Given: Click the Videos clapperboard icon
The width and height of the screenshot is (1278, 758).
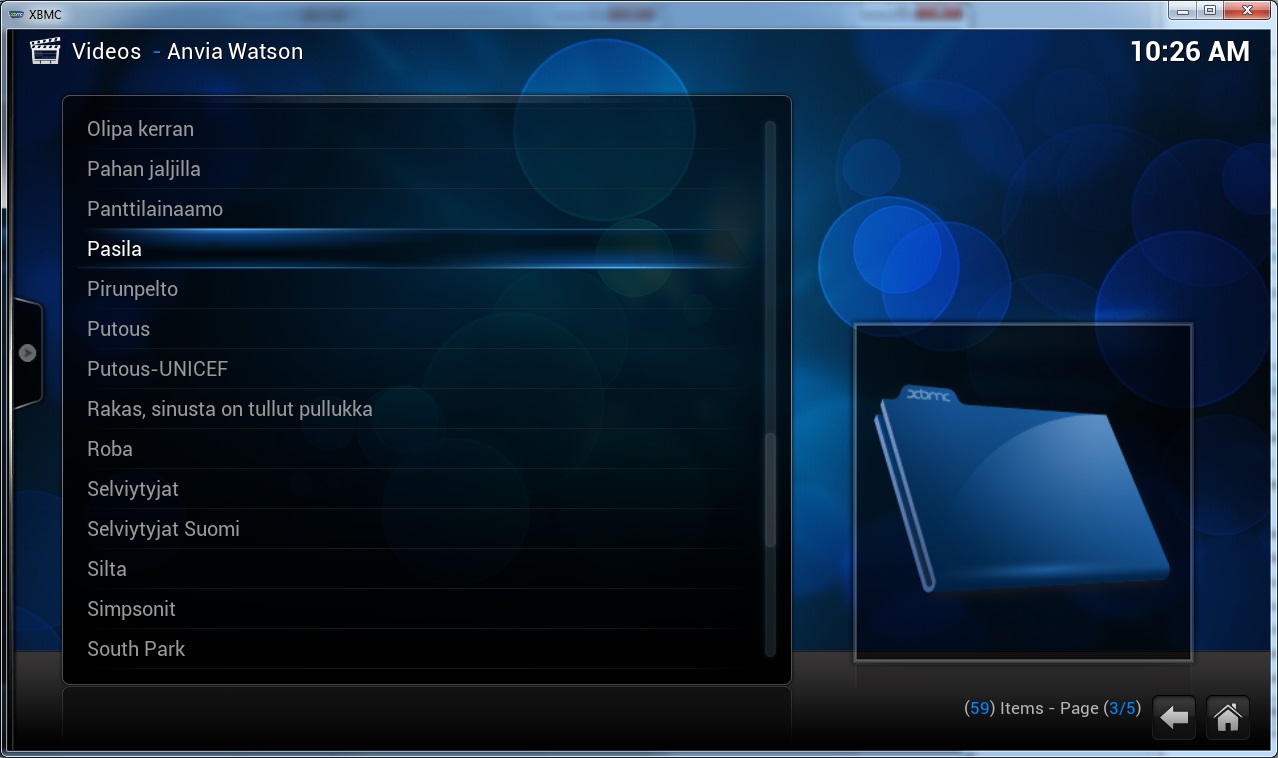Looking at the screenshot, I should pos(45,51).
